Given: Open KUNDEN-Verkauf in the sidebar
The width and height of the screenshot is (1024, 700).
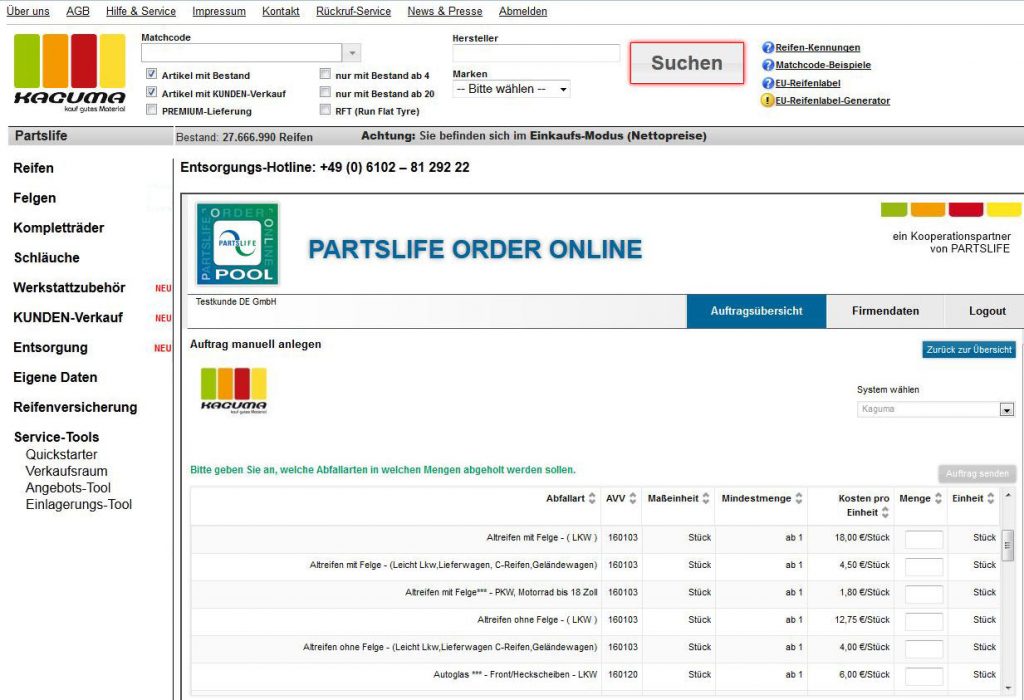Looking at the screenshot, I should (68, 318).
